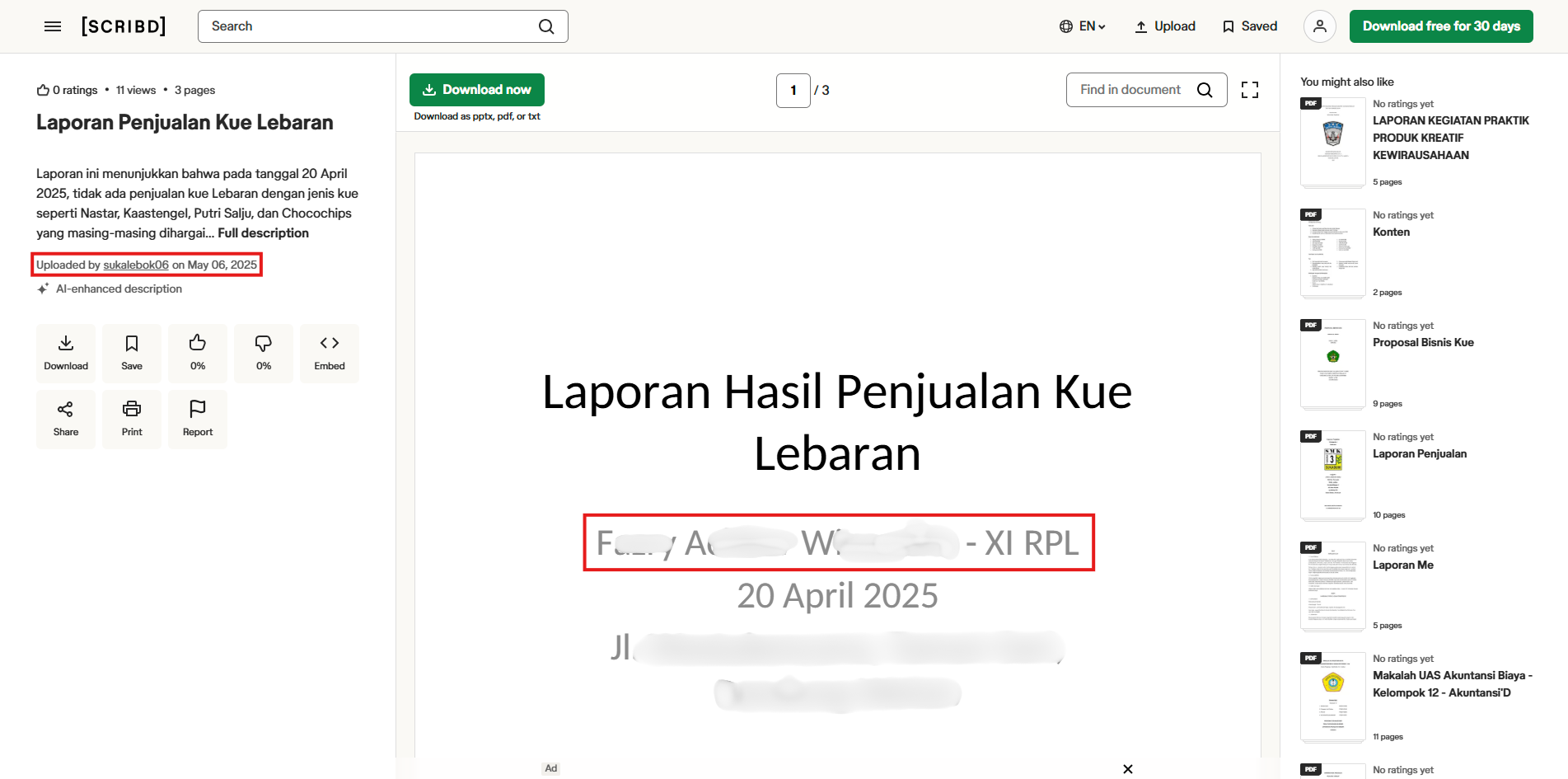Print the document
1568x779 pixels.
point(132,420)
